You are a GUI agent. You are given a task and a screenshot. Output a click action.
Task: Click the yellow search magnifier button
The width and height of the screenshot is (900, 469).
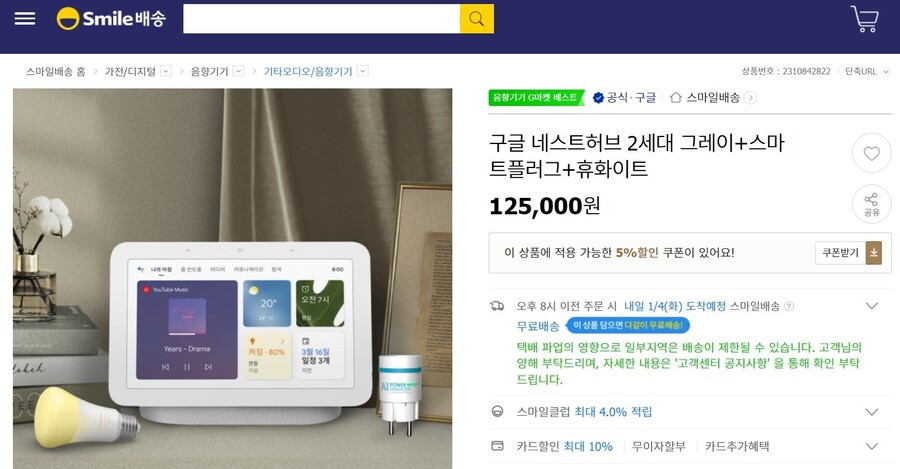[x=476, y=18]
